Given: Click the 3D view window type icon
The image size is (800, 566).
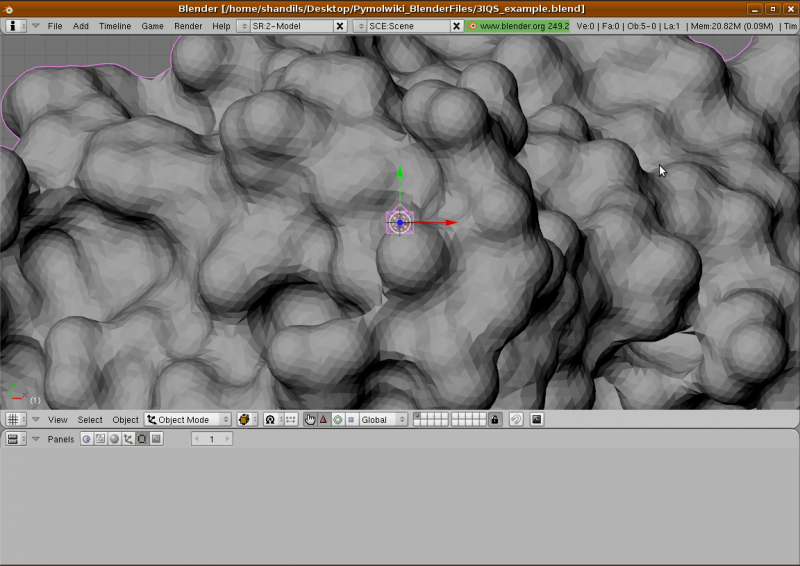Looking at the screenshot, I should pos(15,420).
